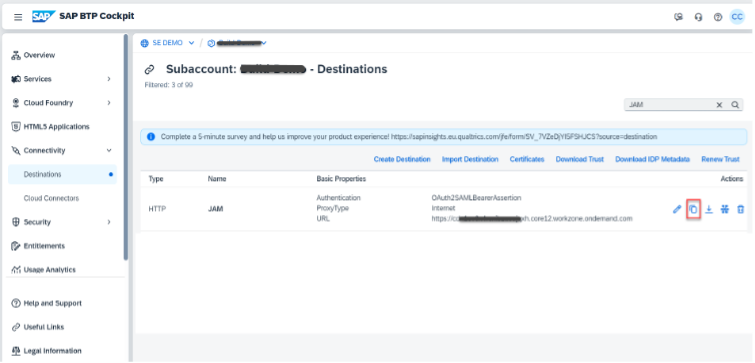
Task: Open the notifications feed icon in header
Action: pyautogui.click(x=678, y=17)
